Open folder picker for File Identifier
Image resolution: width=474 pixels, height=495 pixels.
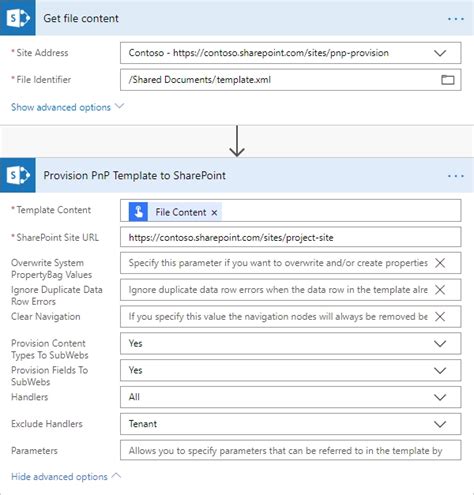(448, 80)
